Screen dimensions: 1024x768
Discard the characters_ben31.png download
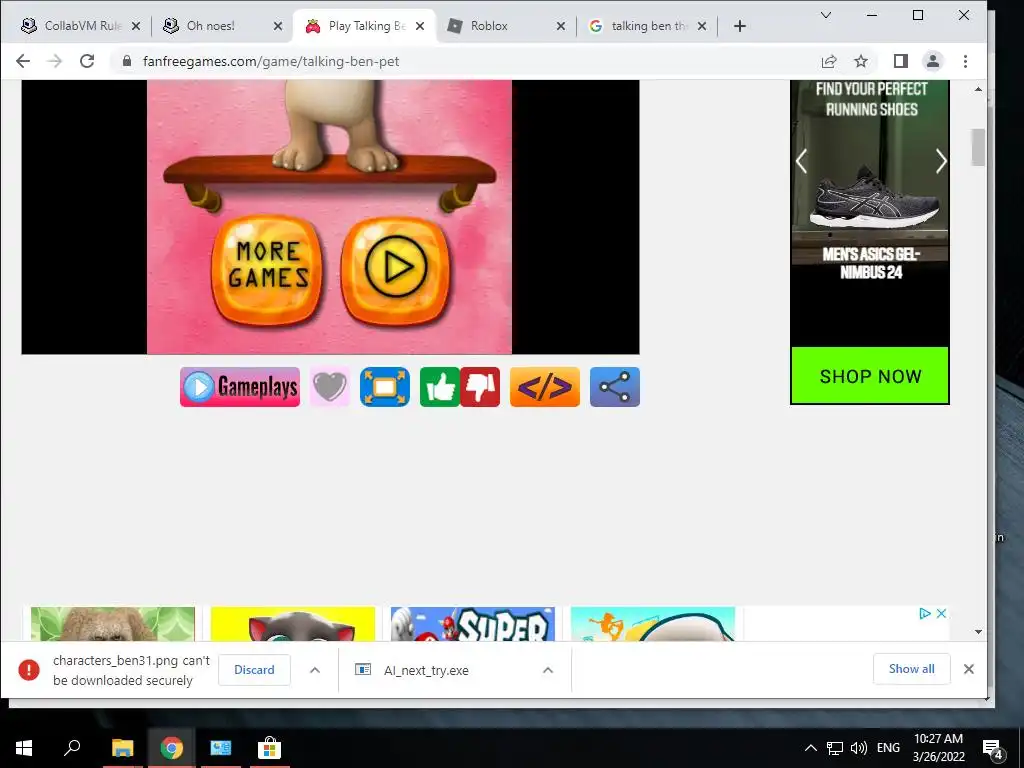(x=254, y=670)
